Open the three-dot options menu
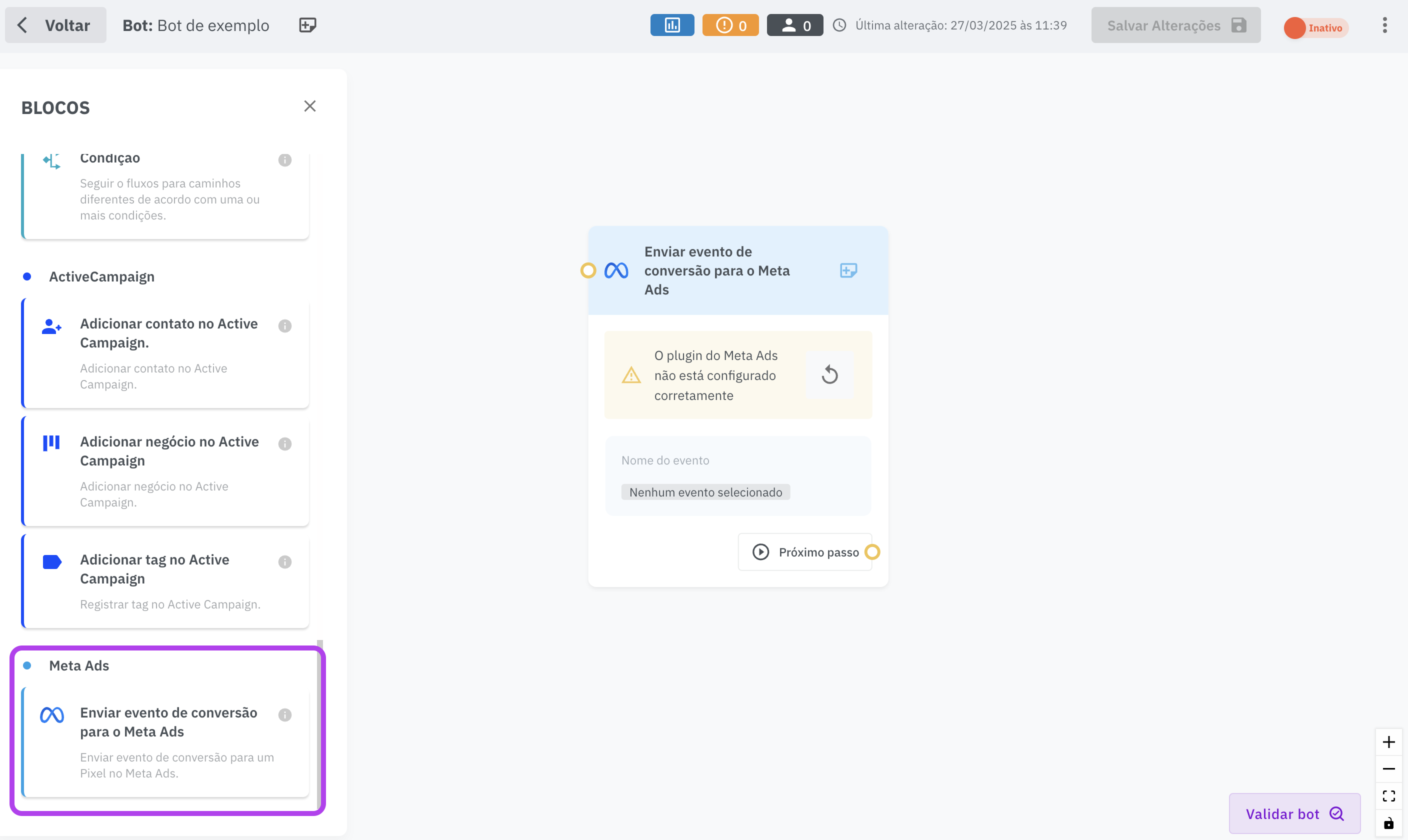Screen dimensions: 1408x840 pos(1384,25)
